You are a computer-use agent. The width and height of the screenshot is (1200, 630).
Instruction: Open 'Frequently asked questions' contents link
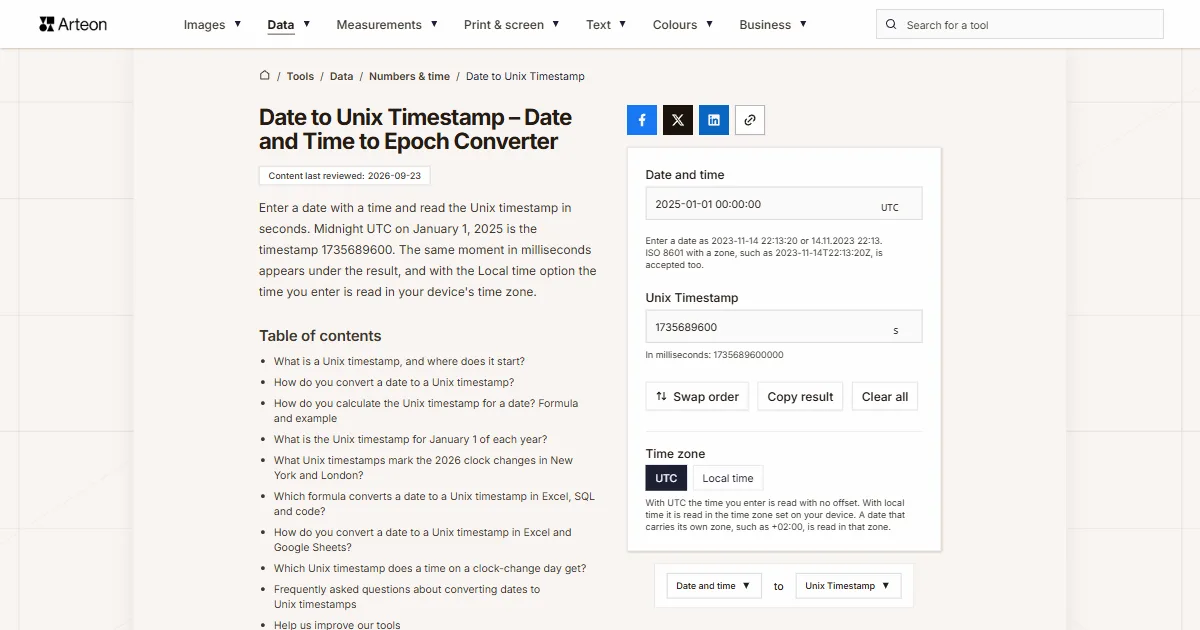(407, 597)
